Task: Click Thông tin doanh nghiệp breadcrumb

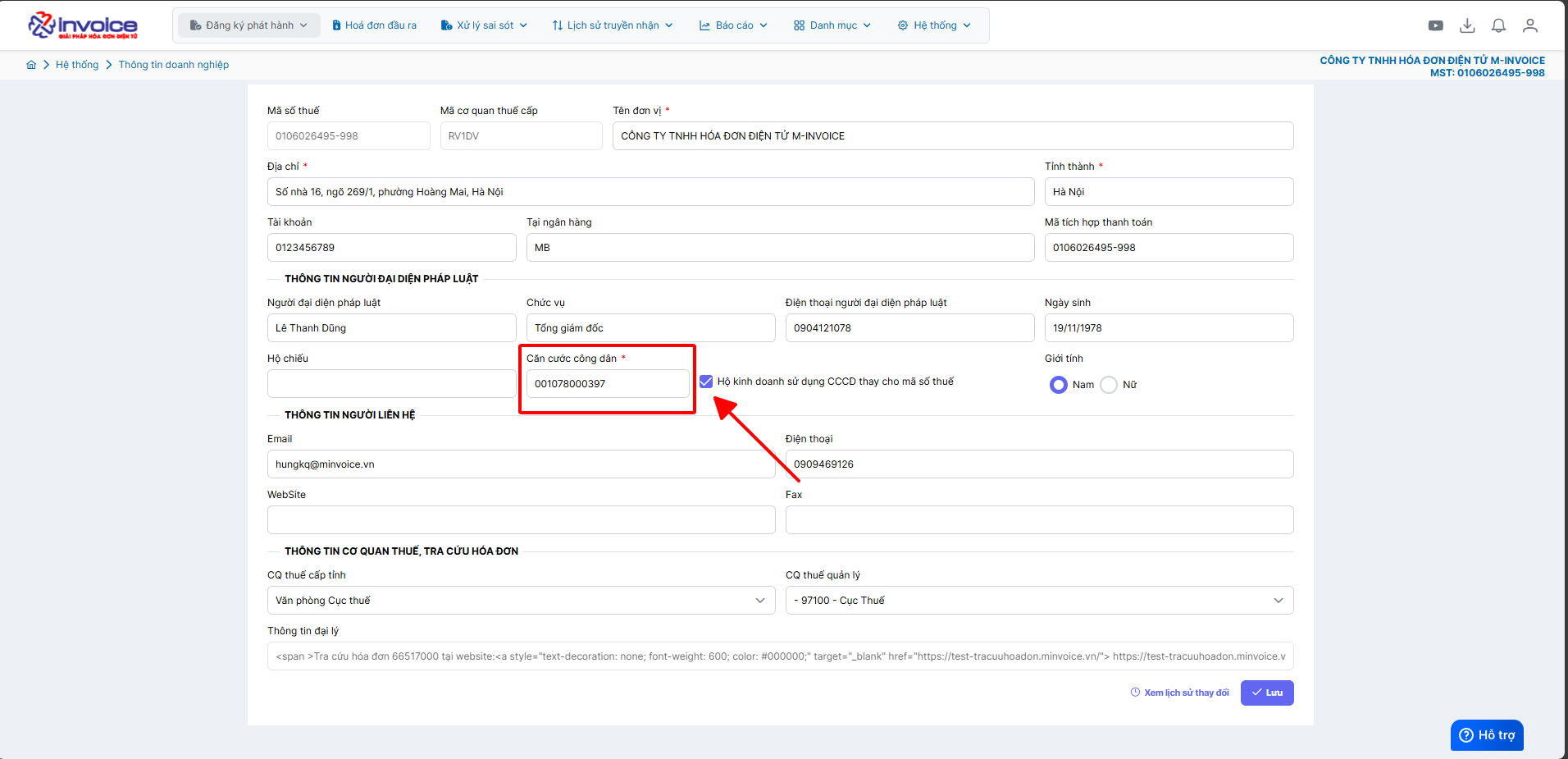Action: tap(174, 65)
